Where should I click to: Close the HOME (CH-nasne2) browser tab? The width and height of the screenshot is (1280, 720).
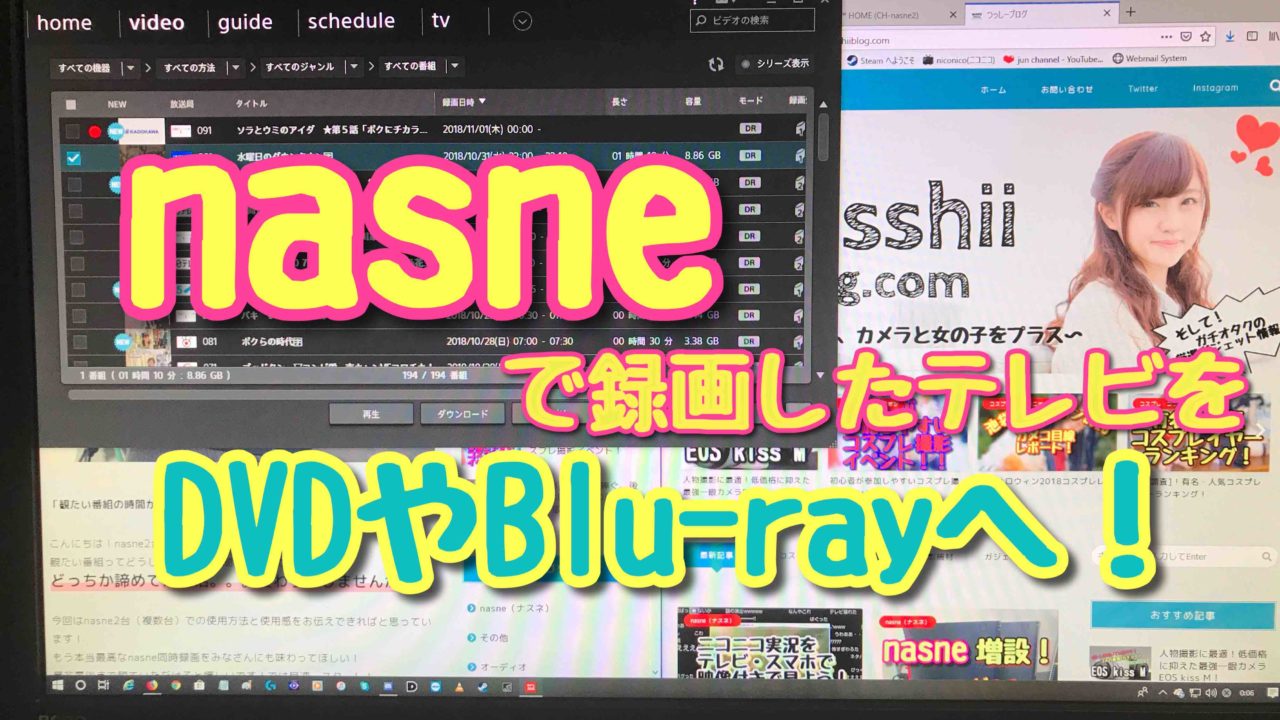click(953, 14)
